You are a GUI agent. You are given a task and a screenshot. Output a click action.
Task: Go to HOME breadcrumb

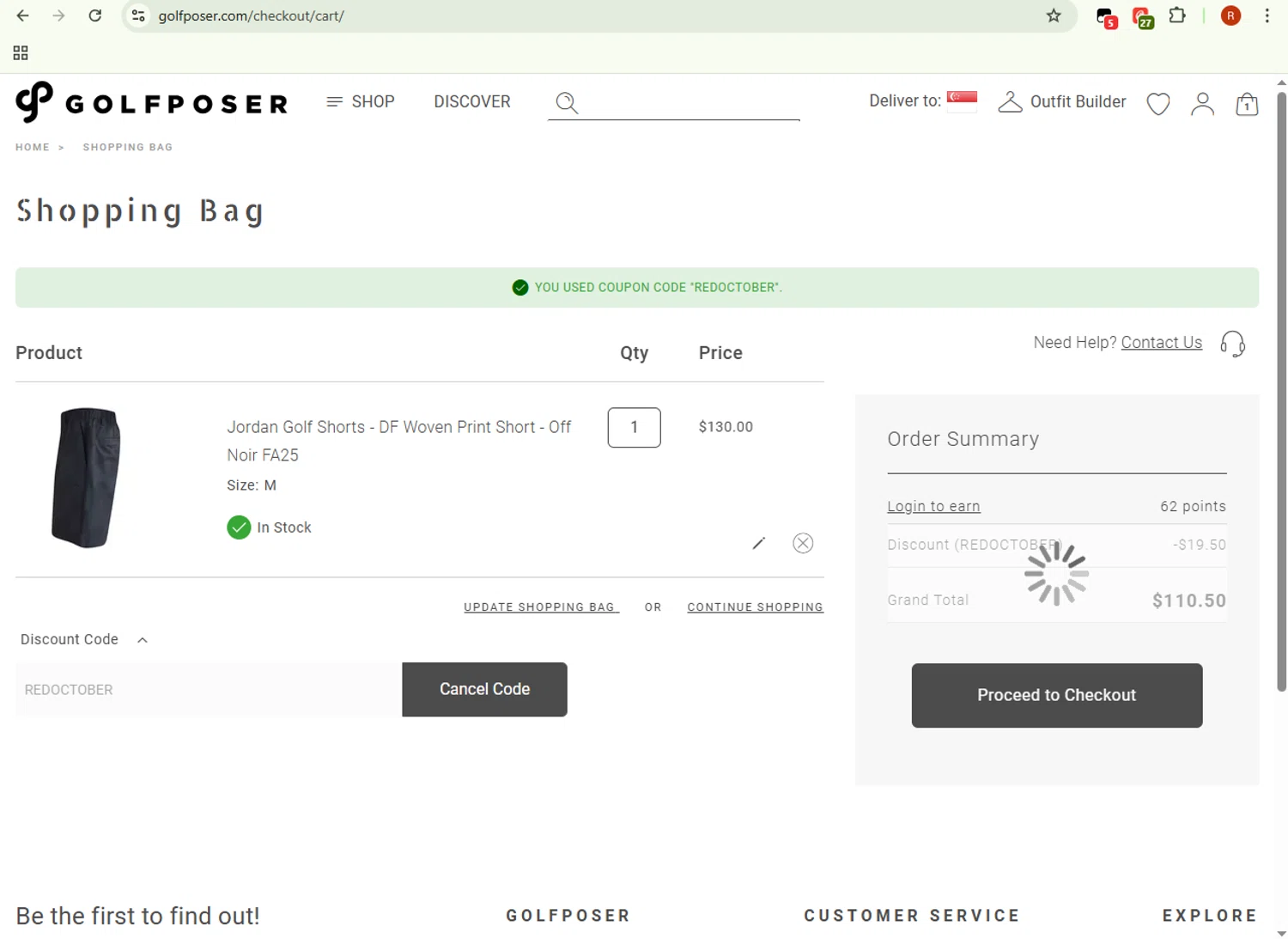tap(33, 147)
